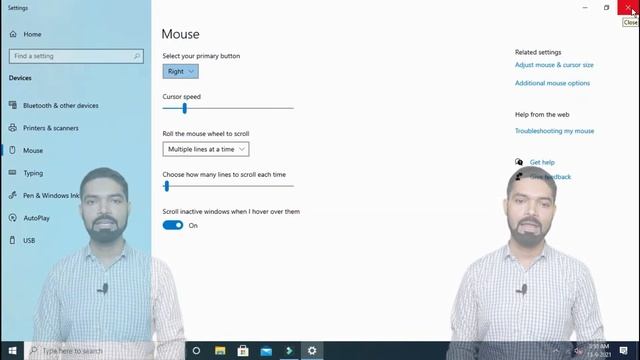Viewport: 640px width, 360px height.
Task: Open Adjust mouse & cursor size link
Action: tap(554, 65)
